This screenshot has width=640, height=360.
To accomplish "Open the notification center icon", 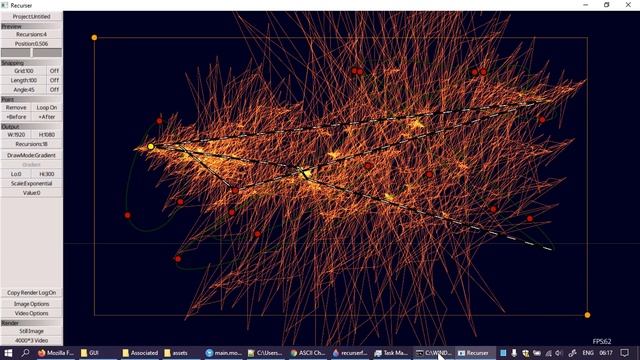I will pyautogui.click(x=624, y=353).
